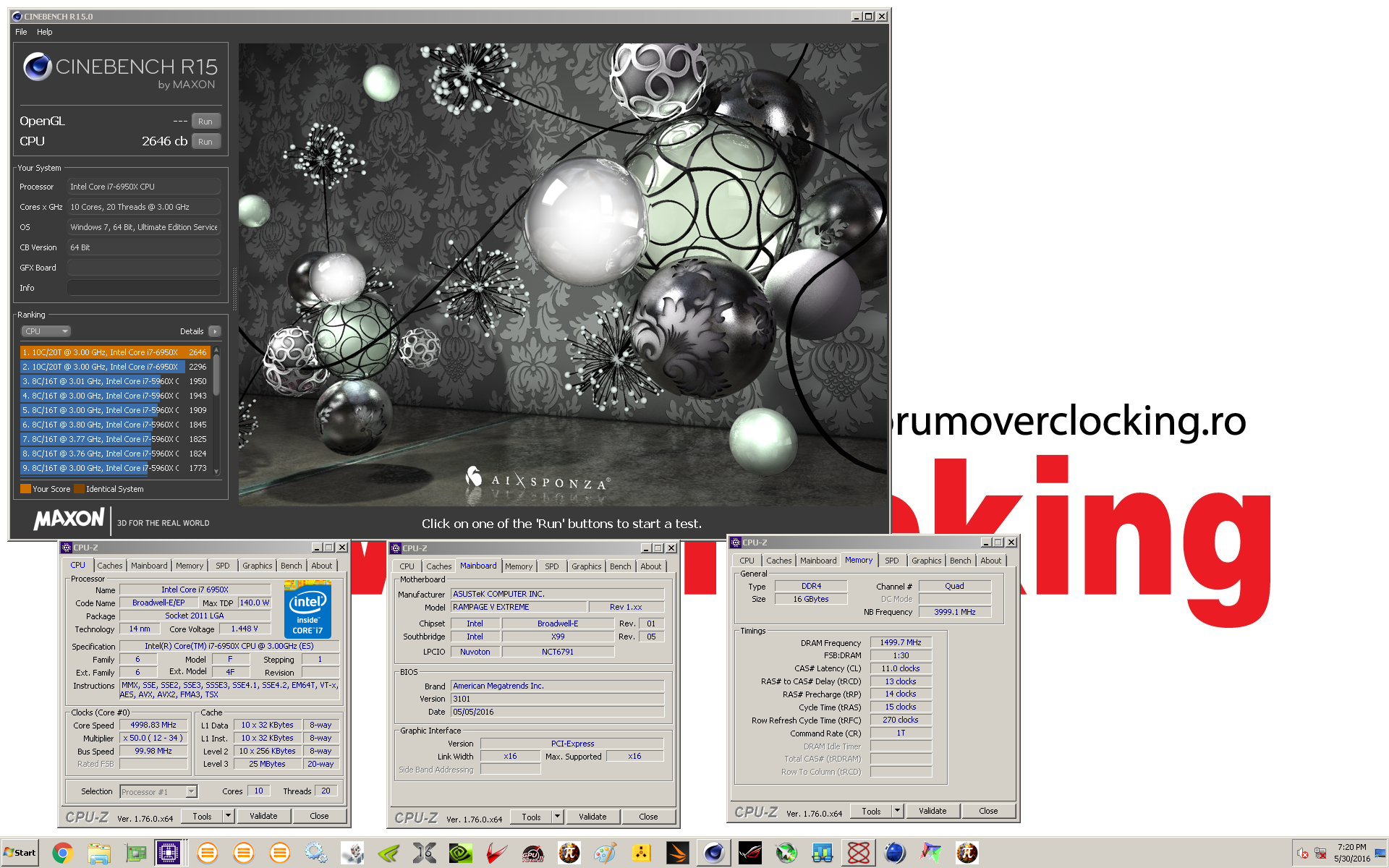Switch to Cinebench sphere taskbar icon

coord(713,853)
